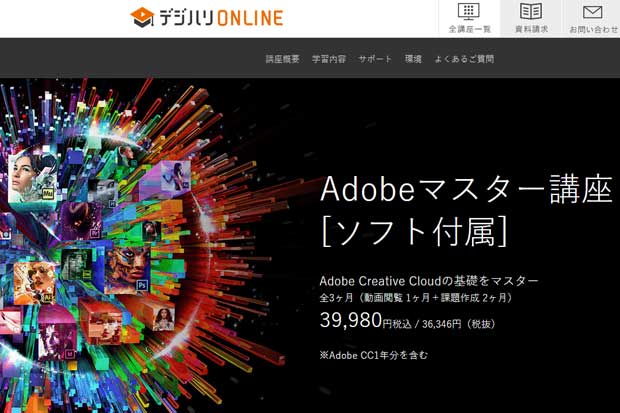Image resolution: width=620 pixels, height=413 pixels.
Task: Click the お問い合わせ envelope icon
Action: 593,12
